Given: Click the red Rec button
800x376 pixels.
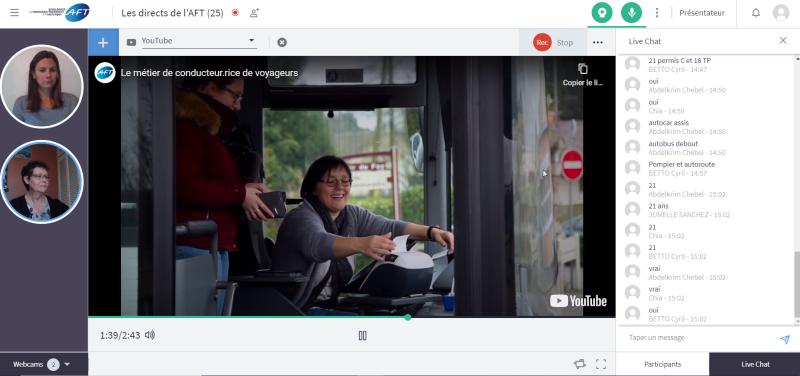Looking at the screenshot, I should (x=542, y=42).
